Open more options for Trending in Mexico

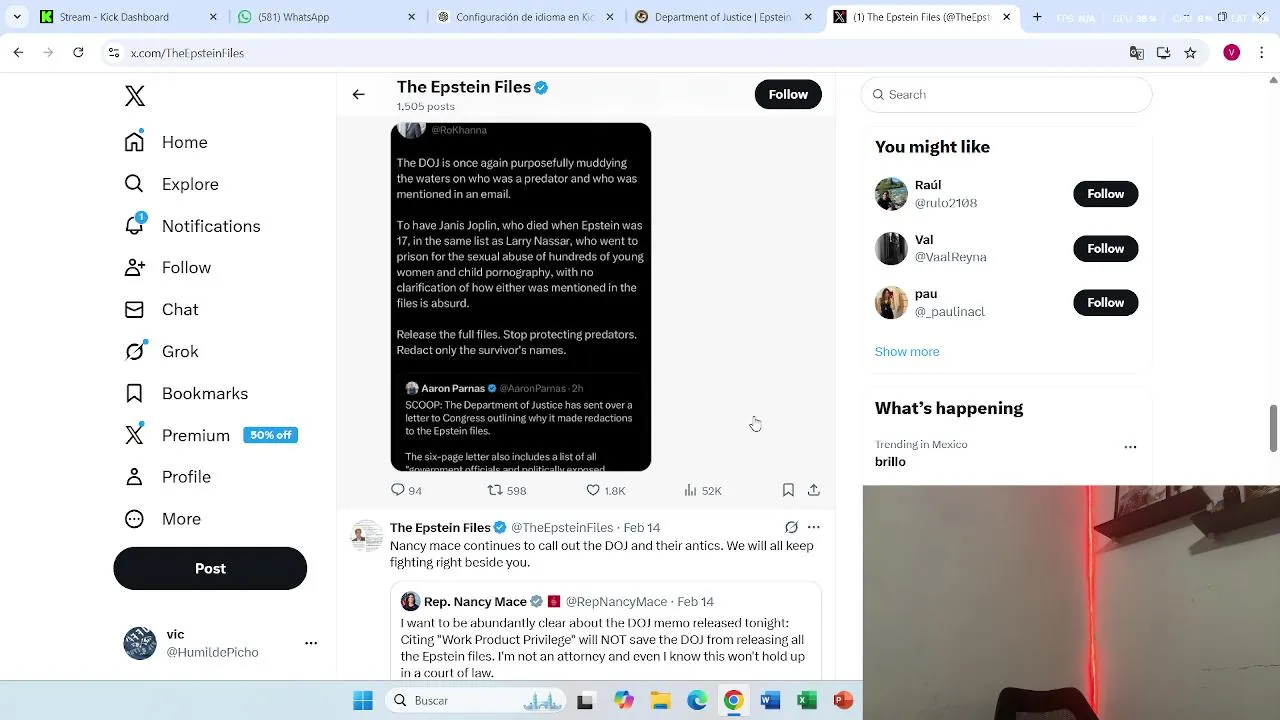pyautogui.click(x=1130, y=447)
